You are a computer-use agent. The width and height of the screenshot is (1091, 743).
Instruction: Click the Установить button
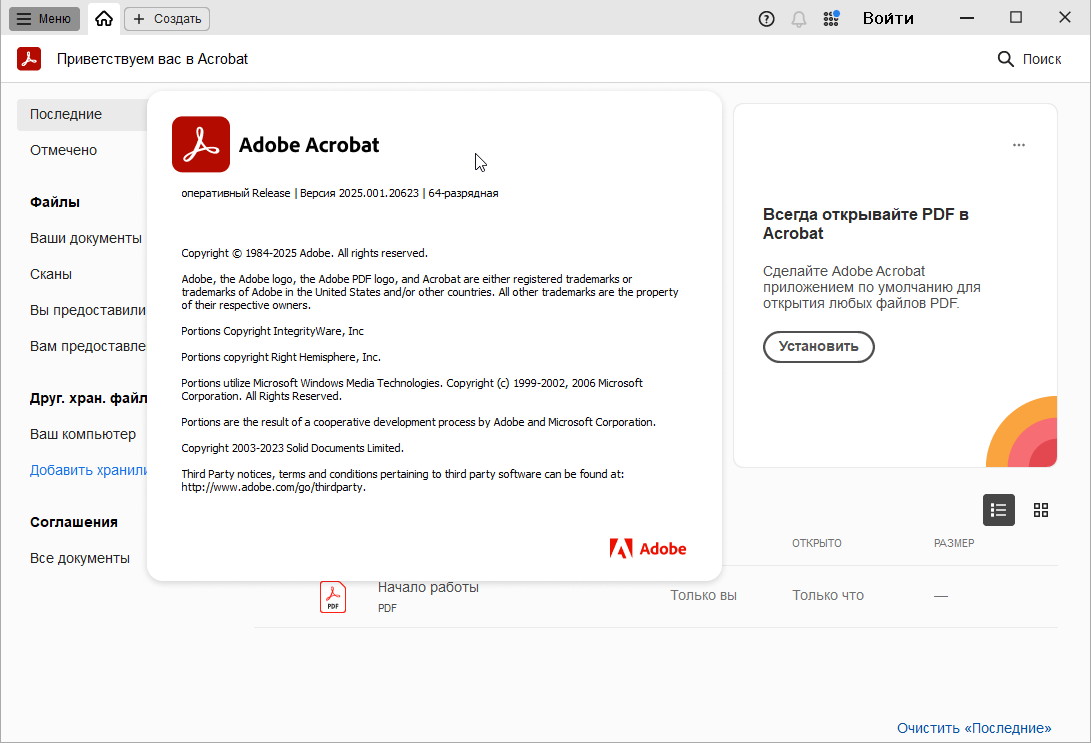pyautogui.click(x=818, y=346)
